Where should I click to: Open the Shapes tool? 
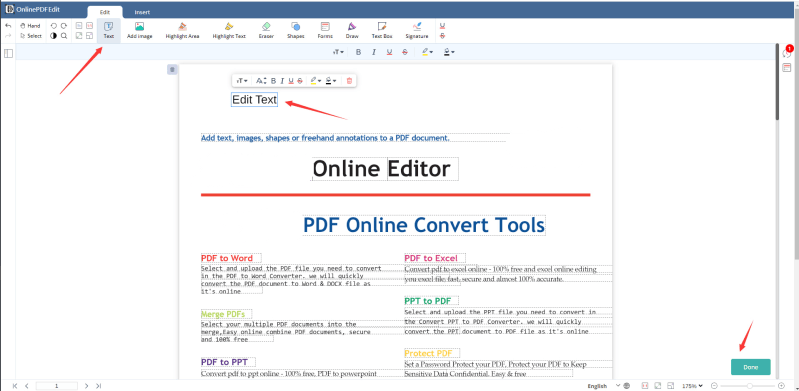296,31
